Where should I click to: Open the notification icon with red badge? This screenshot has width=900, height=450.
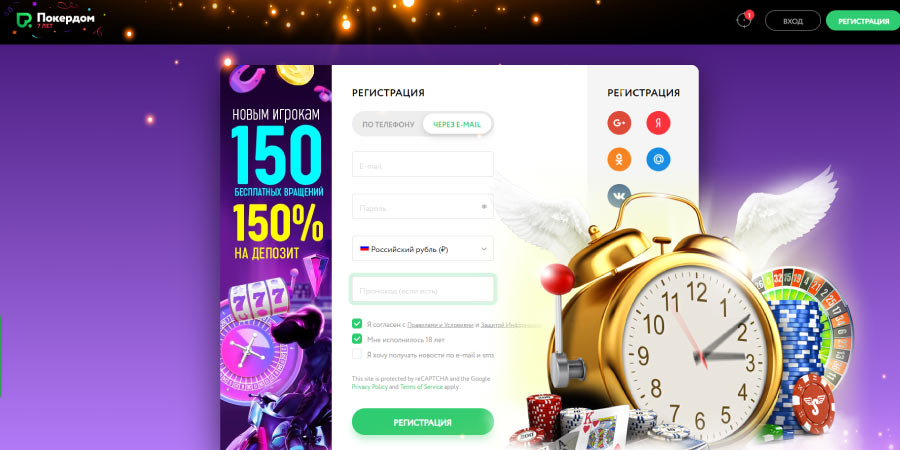pyautogui.click(x=744, y=20)
